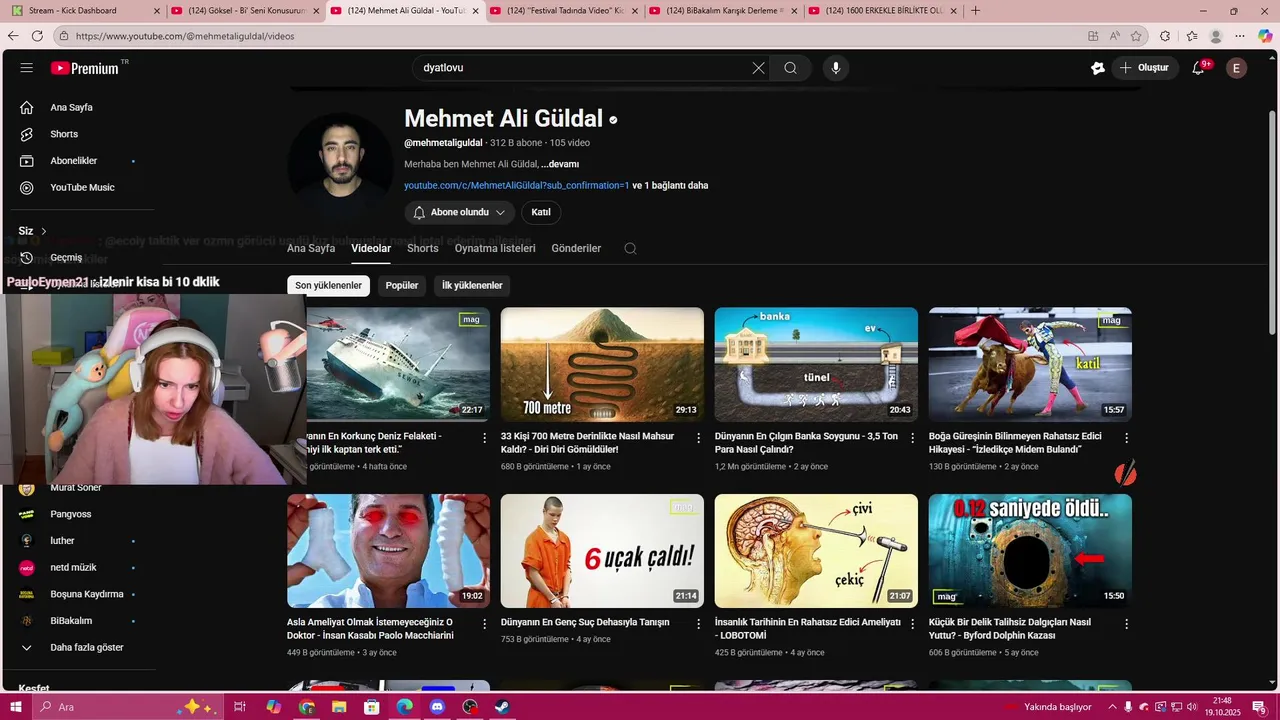1280x720 pixels.
Task: Select the Son yüklenenler filter chip
Action: click(328, 286)
